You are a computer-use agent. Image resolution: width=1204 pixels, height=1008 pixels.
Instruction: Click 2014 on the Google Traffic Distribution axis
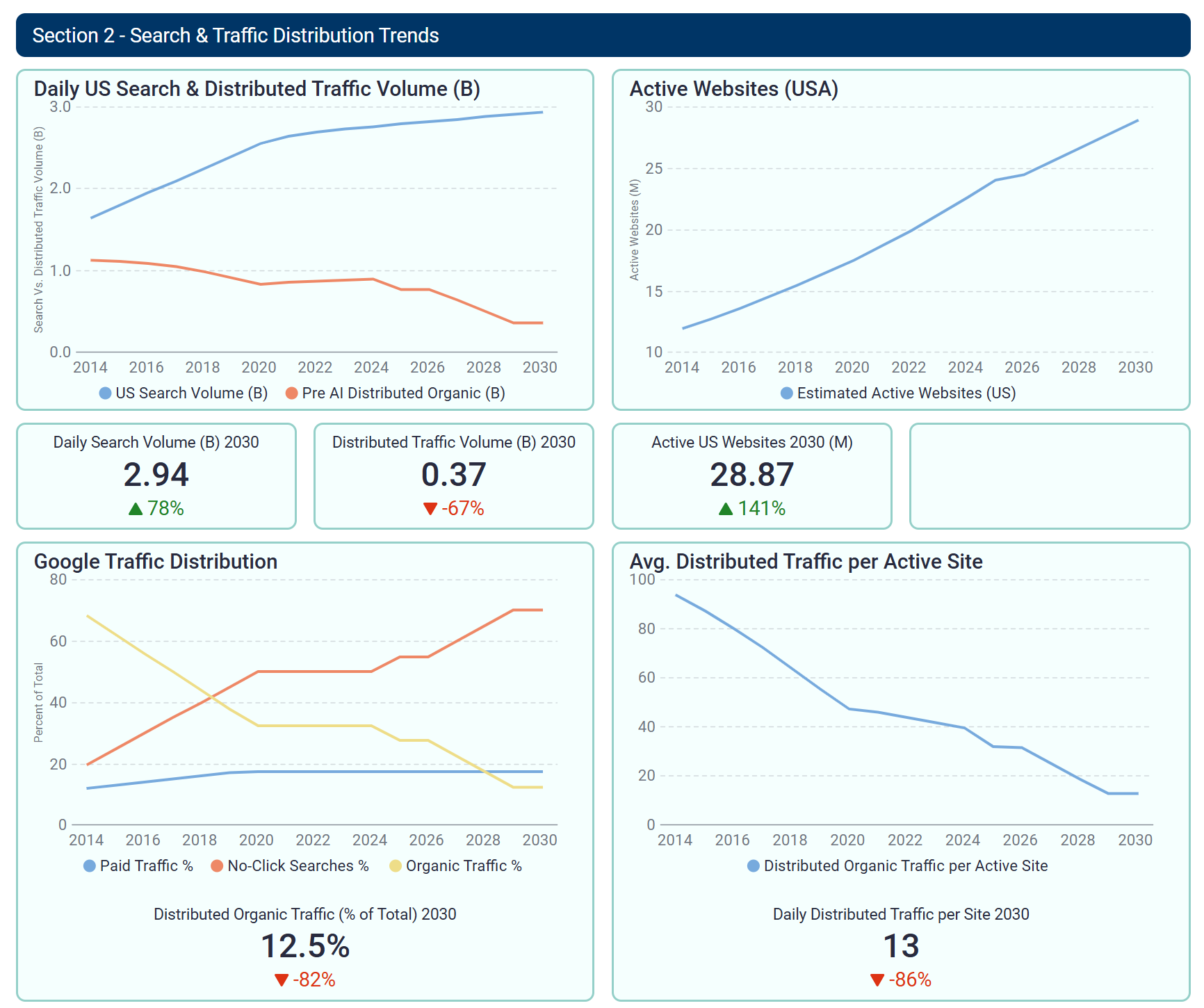(86, 840)
